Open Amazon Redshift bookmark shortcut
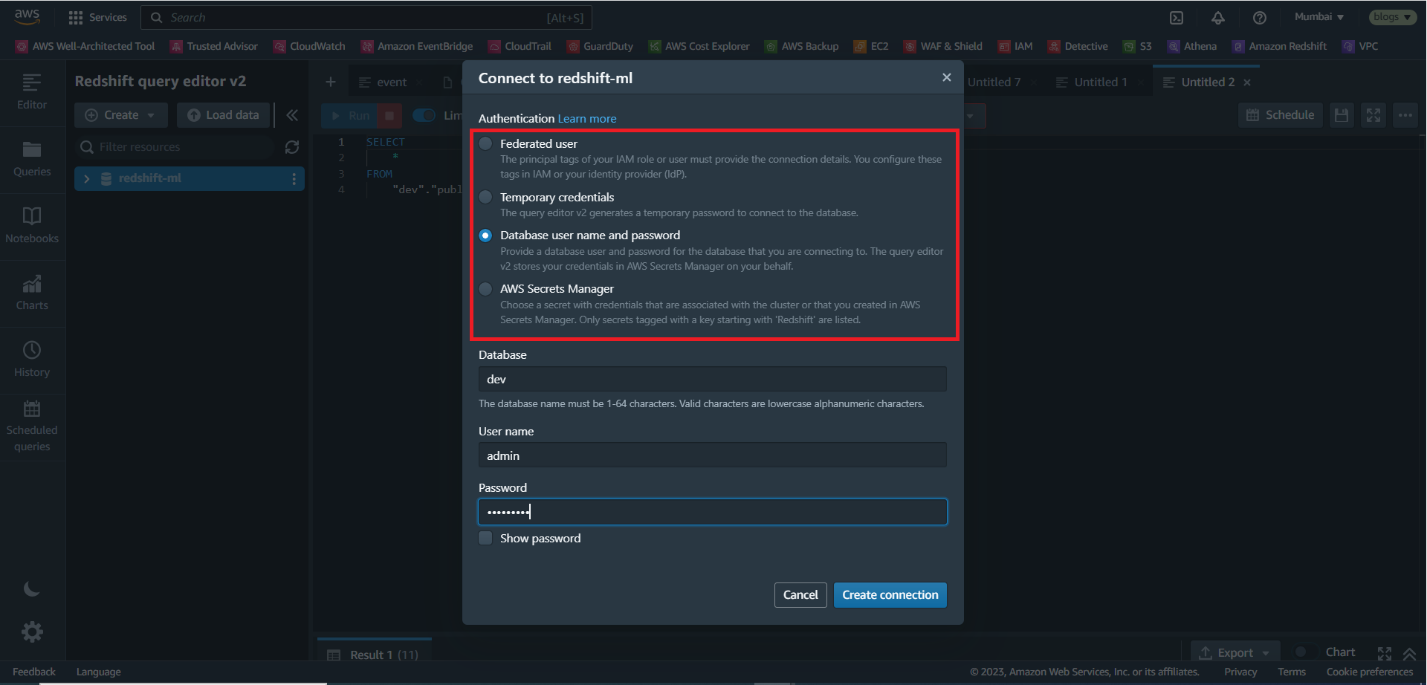The width and height of the screenshot is (1427, 685). click(x=1279, y=46)
